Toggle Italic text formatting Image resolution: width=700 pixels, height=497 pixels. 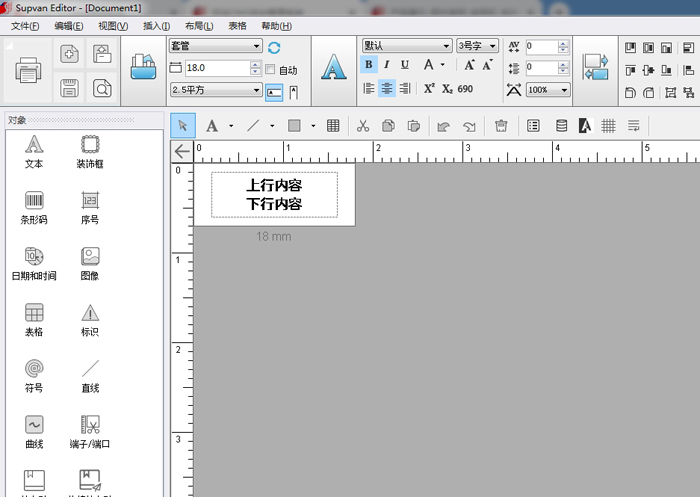pos(386,65)
